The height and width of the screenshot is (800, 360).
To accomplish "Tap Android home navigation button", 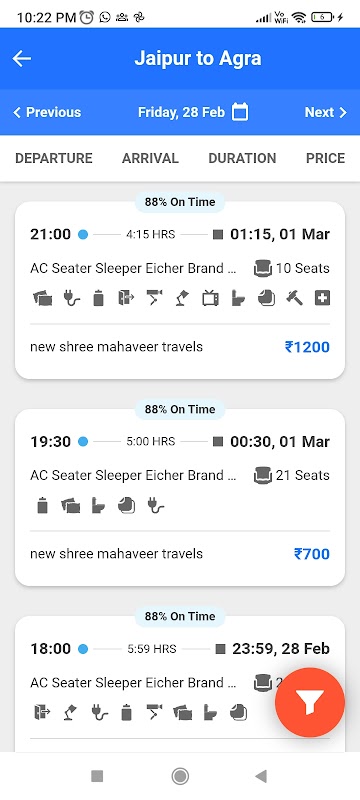I will tap(179, 777).
